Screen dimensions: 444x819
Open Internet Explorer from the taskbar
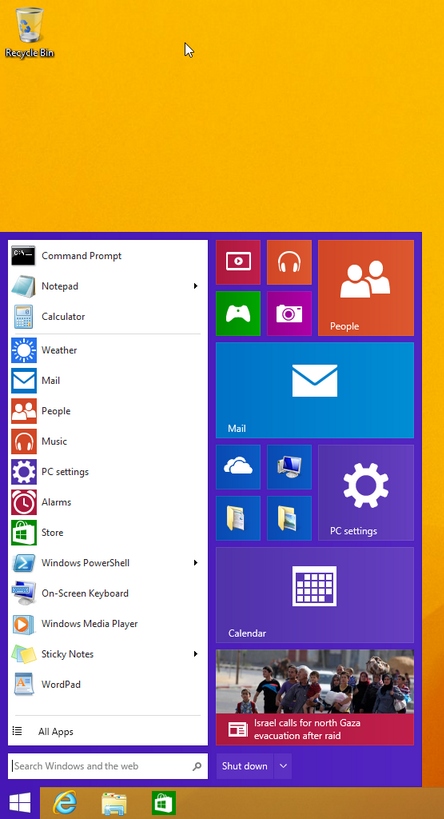(x=65, y=803)
